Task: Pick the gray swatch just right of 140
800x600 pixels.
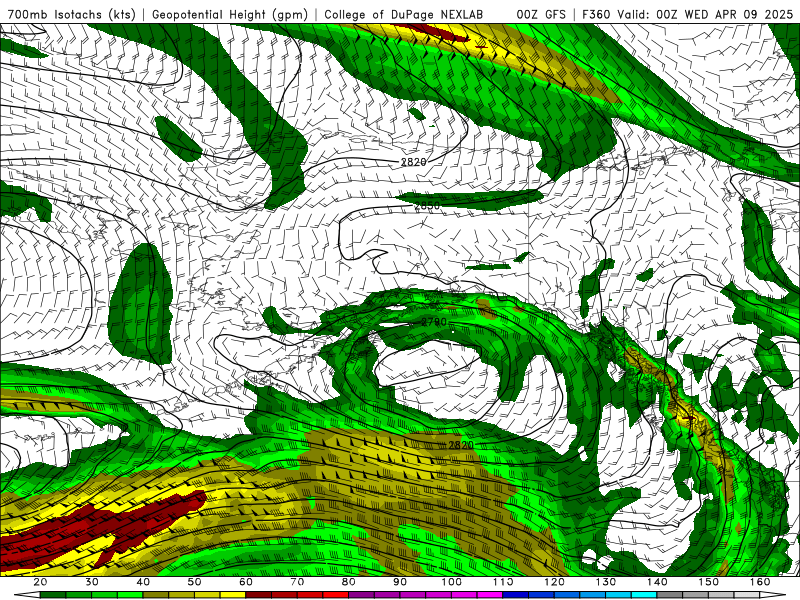Action: [x=670, y=595]
